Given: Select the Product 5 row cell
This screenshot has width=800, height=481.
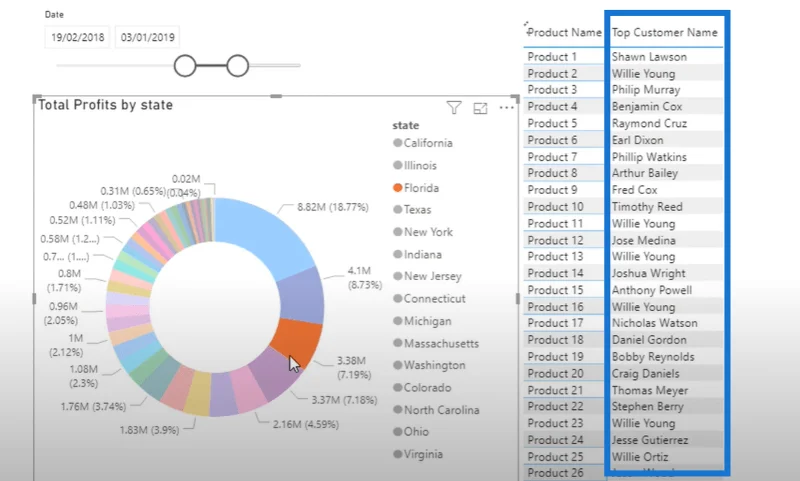Looking at the screenshot, I should pos(563,123).
